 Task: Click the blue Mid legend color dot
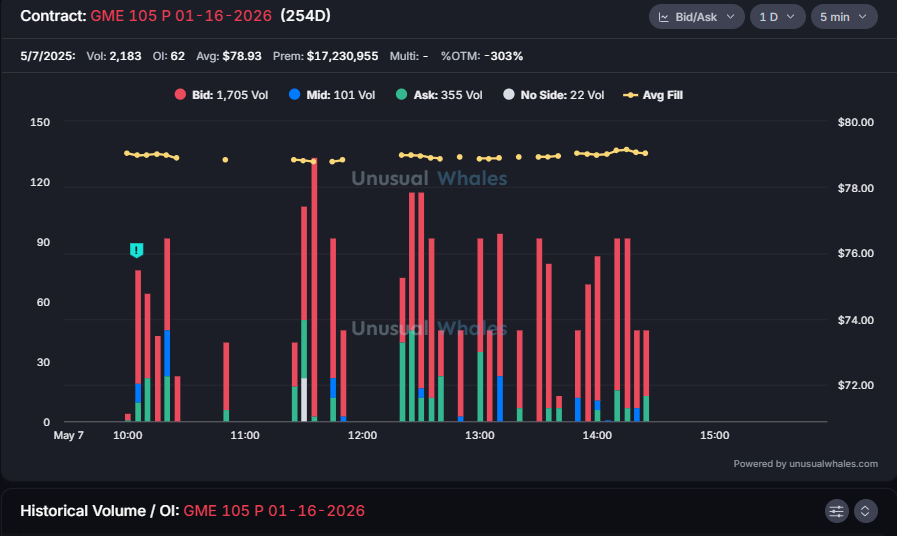[295, 94]
